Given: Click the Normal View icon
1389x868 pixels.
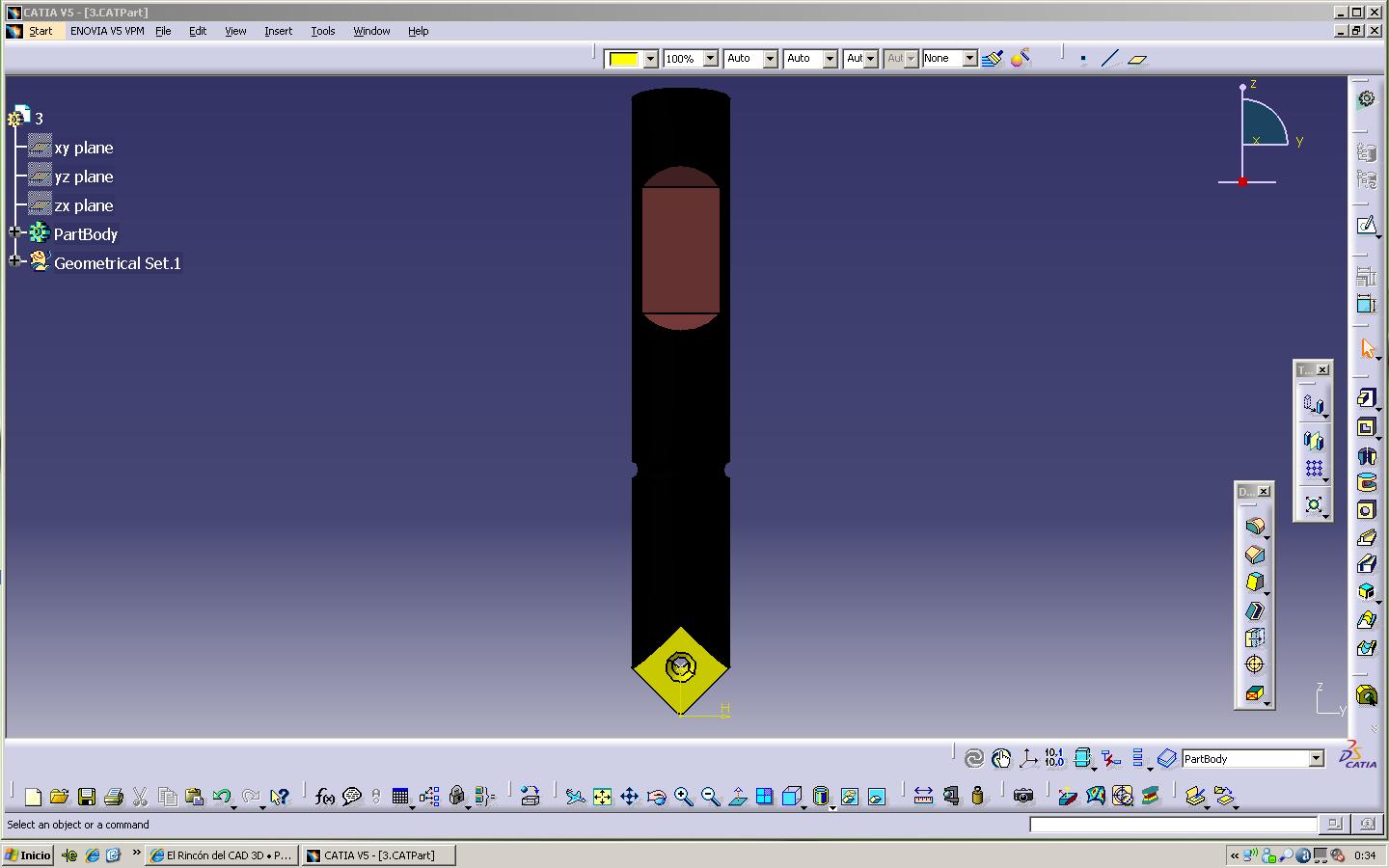Looking at the screenshot, I should pos(737,797).
